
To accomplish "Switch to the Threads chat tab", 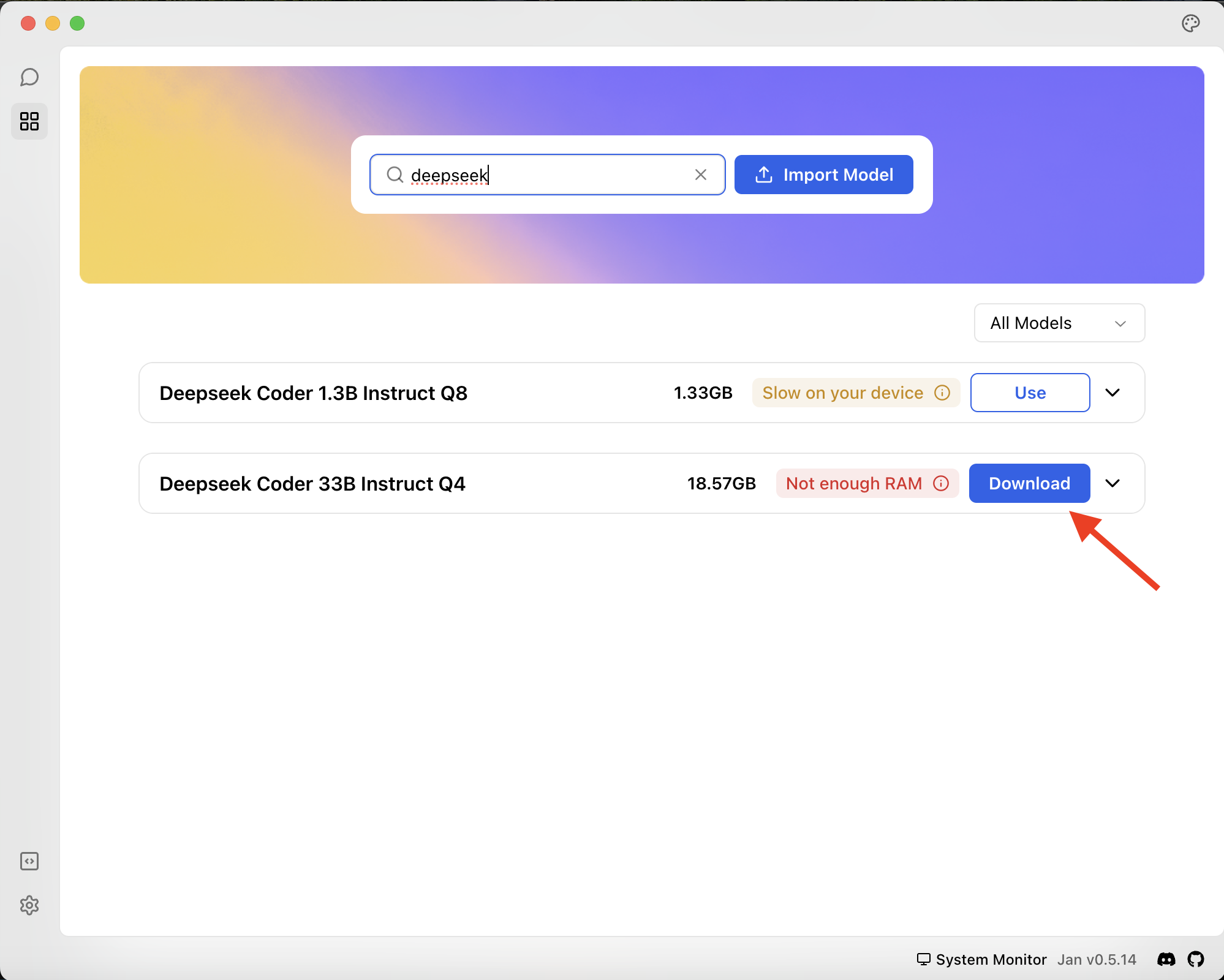I will [29, 77].
